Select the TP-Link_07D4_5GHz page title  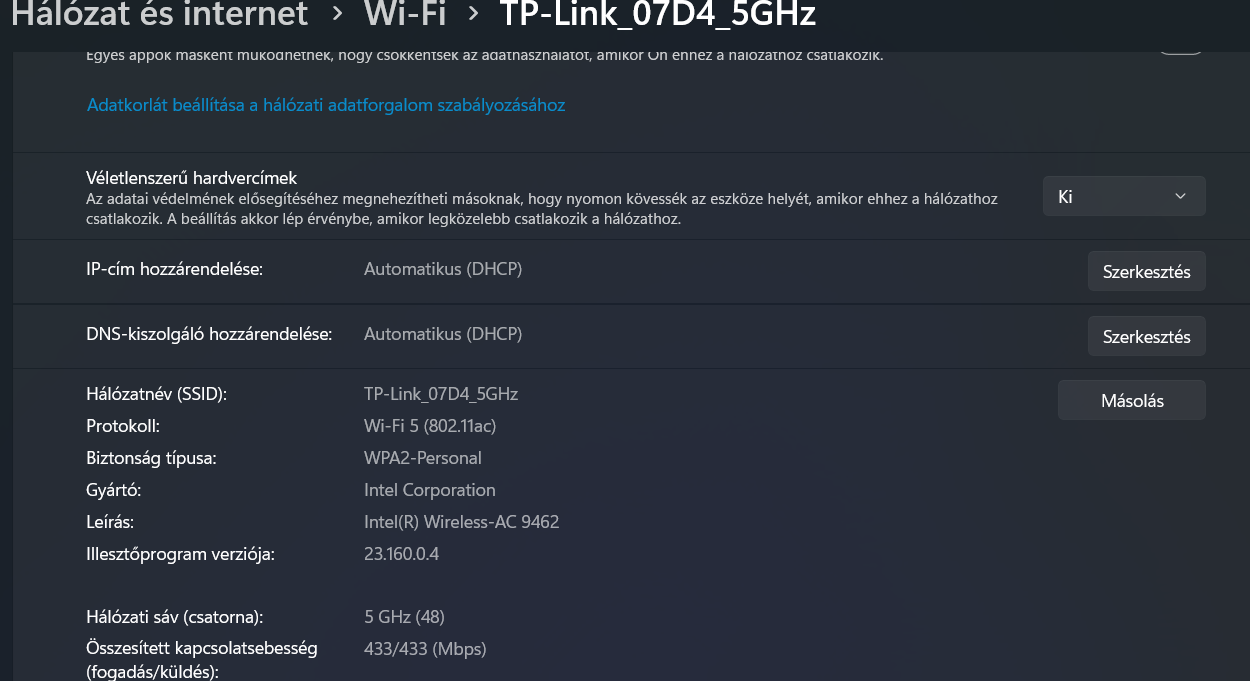[657, 14]
